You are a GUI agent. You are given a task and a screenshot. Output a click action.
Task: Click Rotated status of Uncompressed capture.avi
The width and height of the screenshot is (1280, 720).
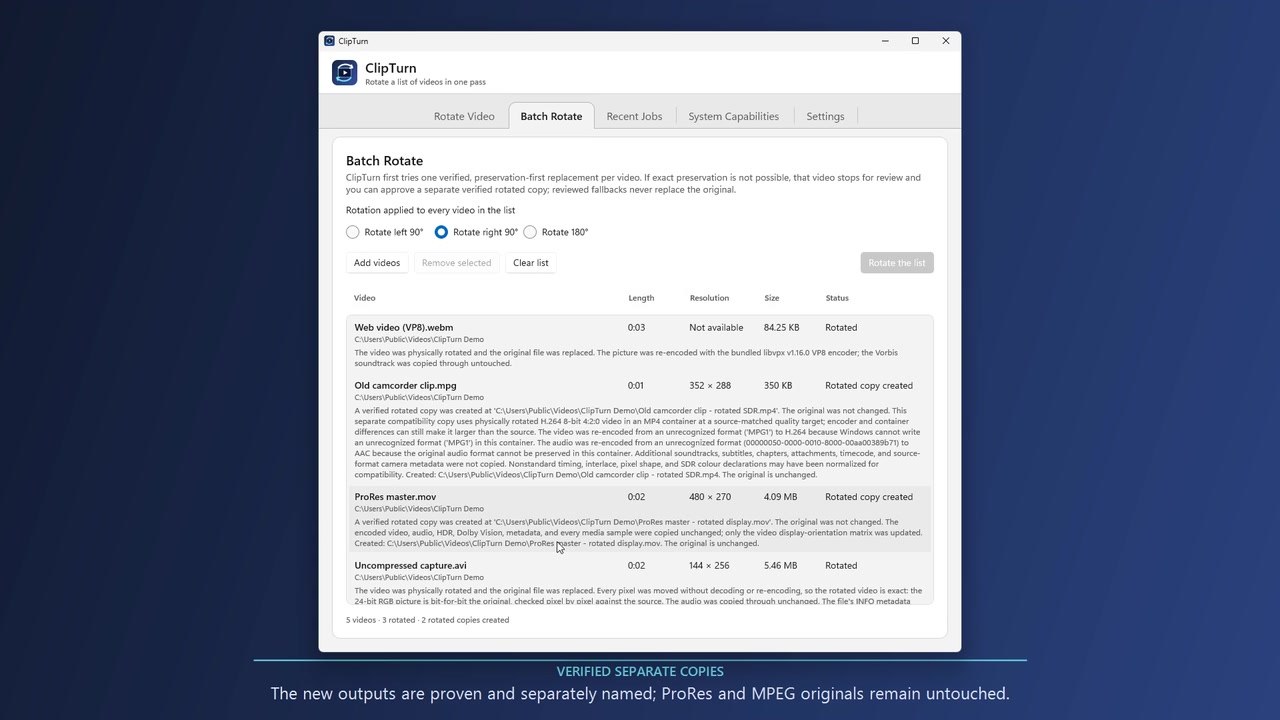click(x=841, y=566)
